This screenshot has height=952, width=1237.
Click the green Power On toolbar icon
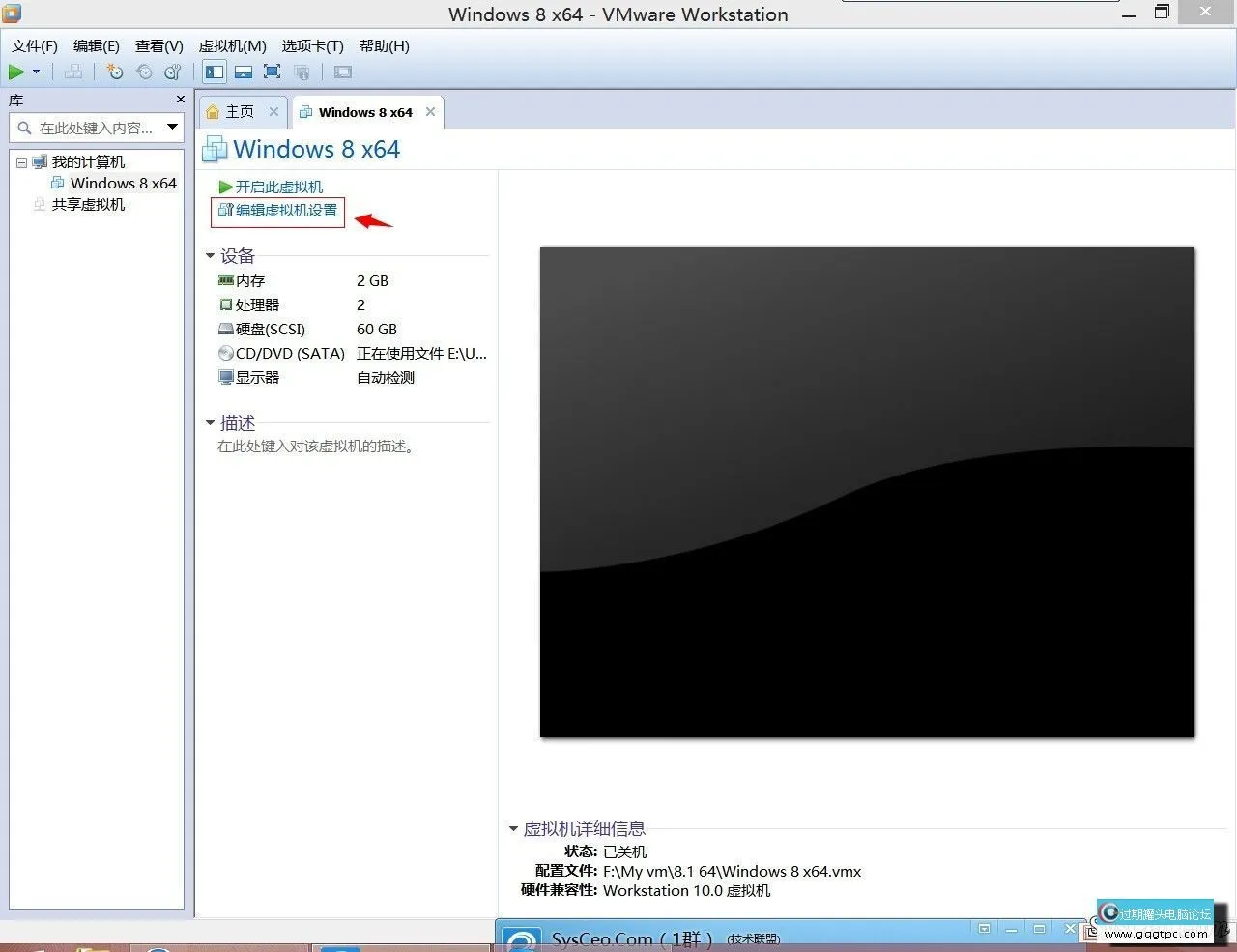click(16, 72)
